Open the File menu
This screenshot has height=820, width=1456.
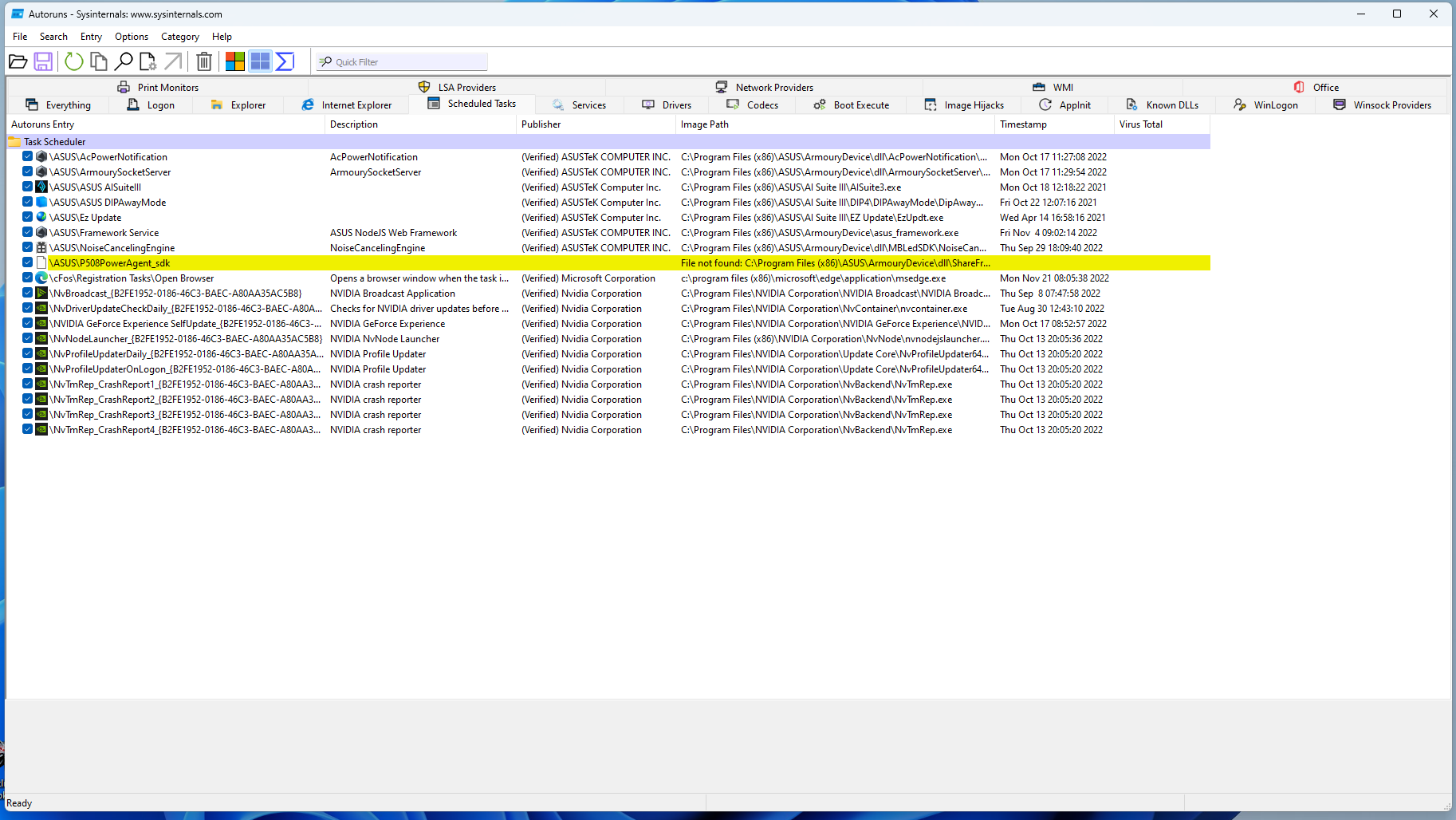(x=20, y=37)
